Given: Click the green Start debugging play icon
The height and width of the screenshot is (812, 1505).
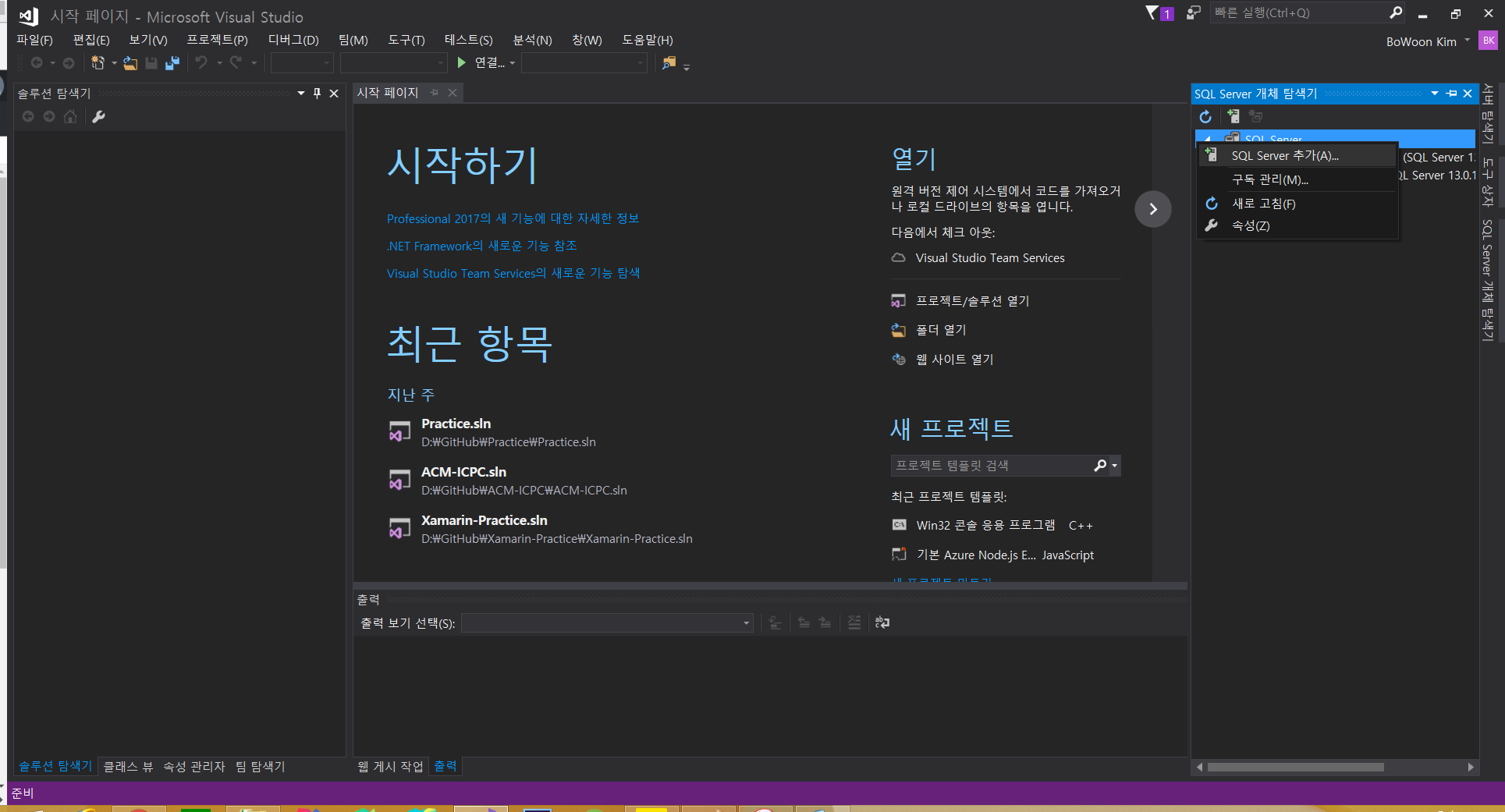Looking at the screenshot, I should pyautogui.click(x=461, y=62).
